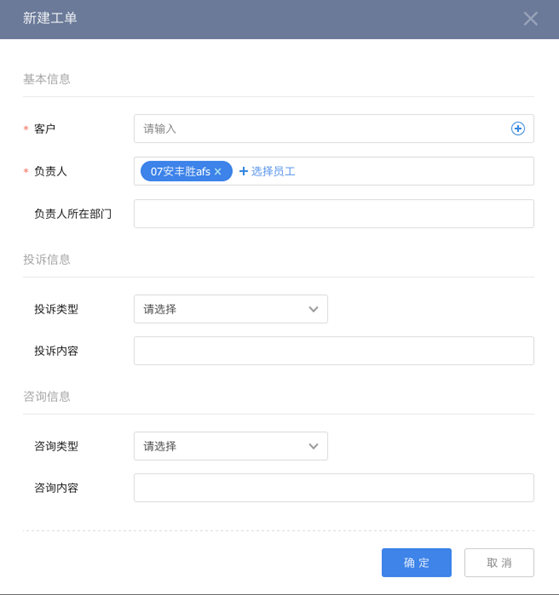The width and height of the screenshot is (559, 595).
Task: Open the 咨询类型 请选择 dropdown
Action: pos(231,446)
